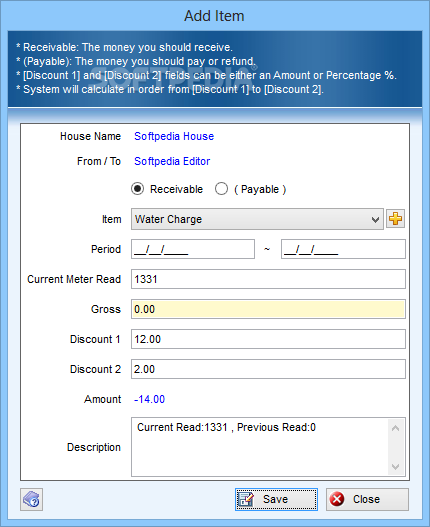Open the Item dropdown showing Water Charge
The image size is (430, 527).
click(257, 219)
